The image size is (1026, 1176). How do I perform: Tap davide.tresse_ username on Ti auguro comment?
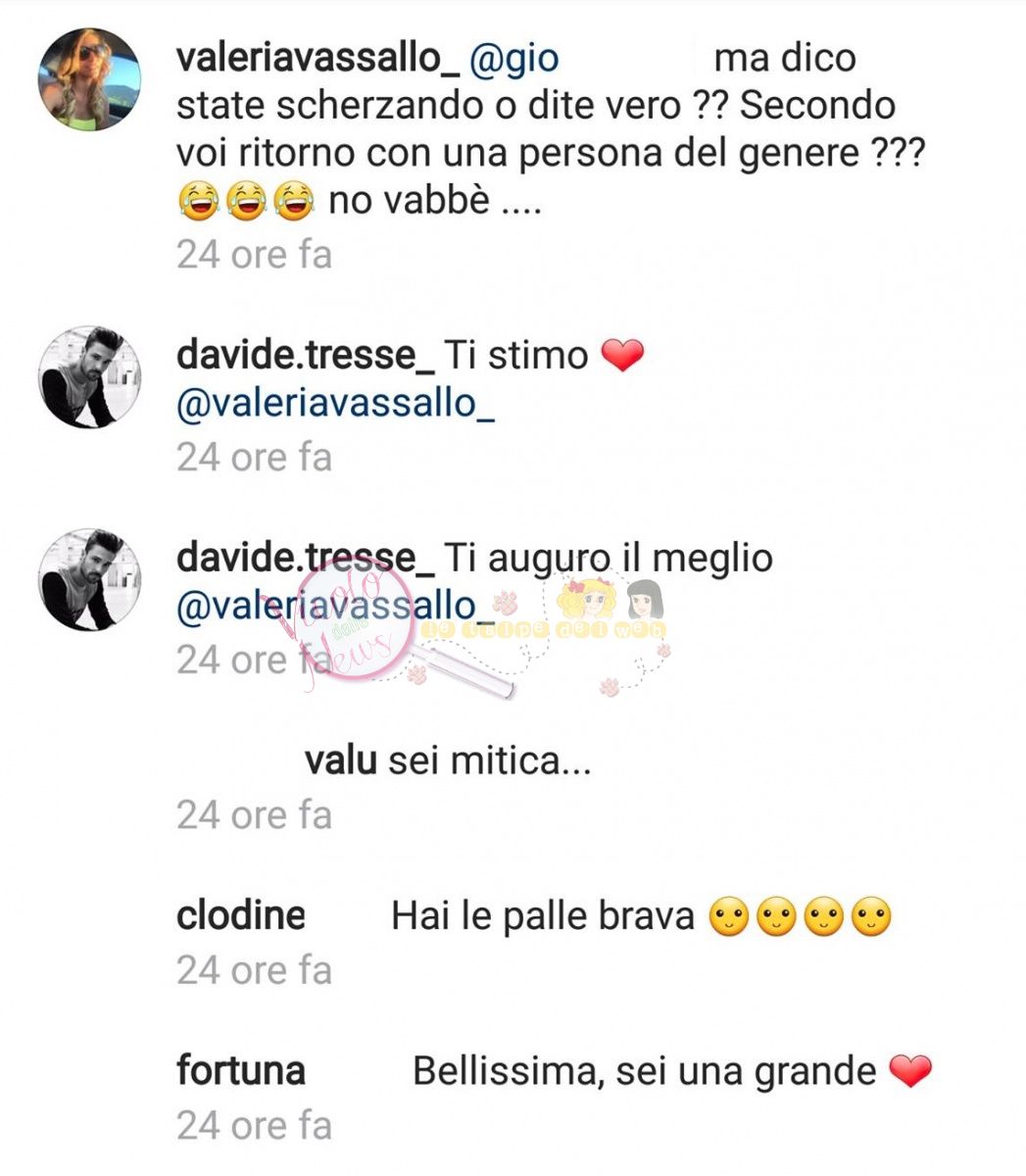[x=306, y=558]
